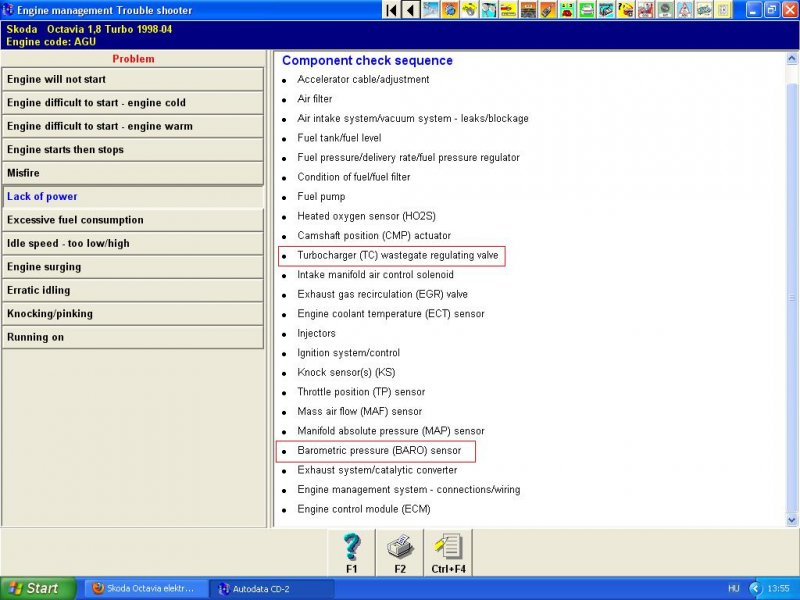Viewport: 800px width, 600px height.
Task: Open the orange icon with blue globe
Action: point(449,10)
